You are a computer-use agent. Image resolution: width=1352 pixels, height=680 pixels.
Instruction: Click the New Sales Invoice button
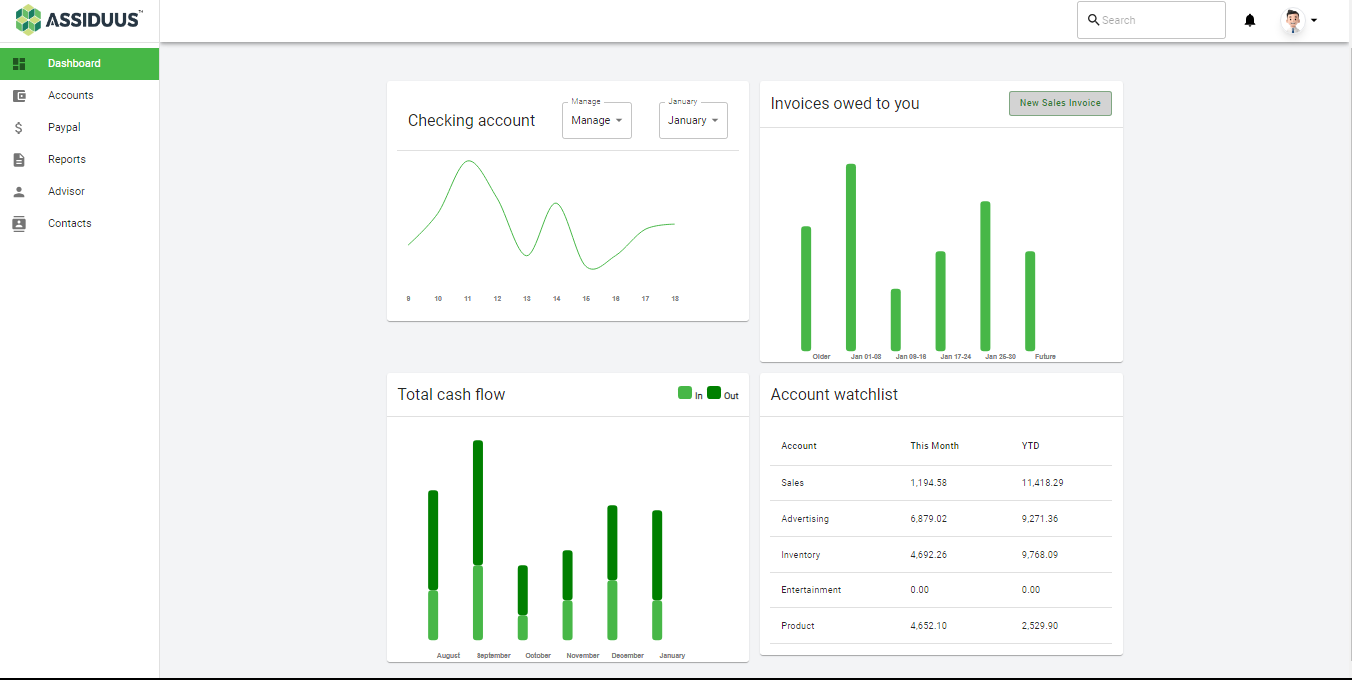(x=1060, y=103)
